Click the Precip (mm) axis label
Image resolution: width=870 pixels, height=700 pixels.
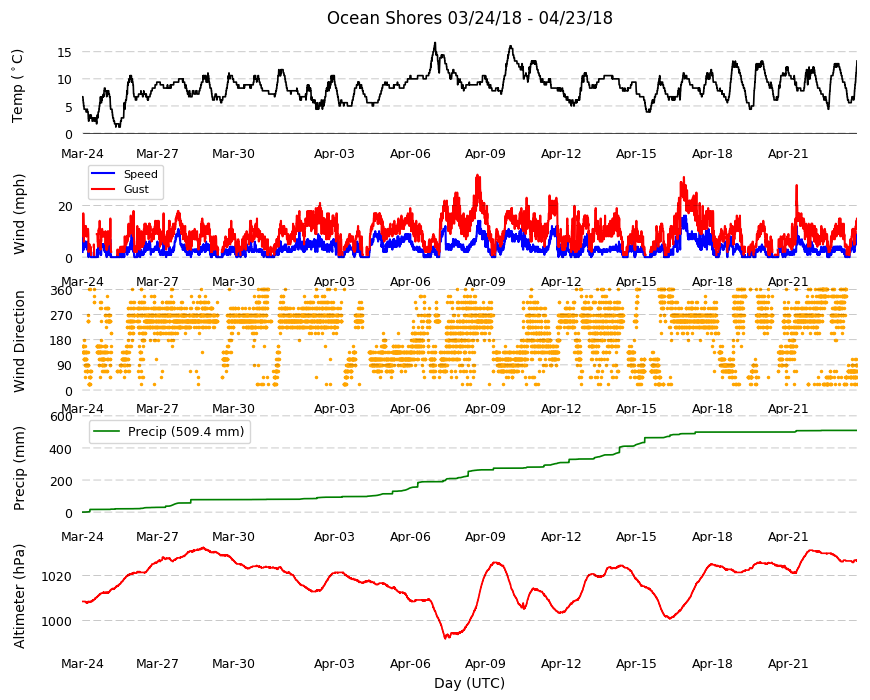[x=19, y=468]
